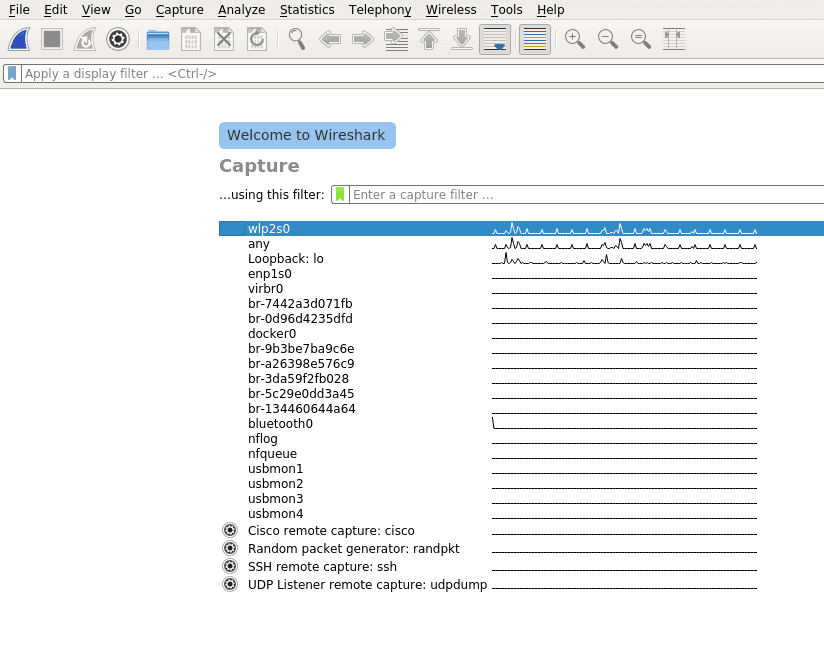Jump to the last packet icon

pyautogui.click(x=462, y=39)
